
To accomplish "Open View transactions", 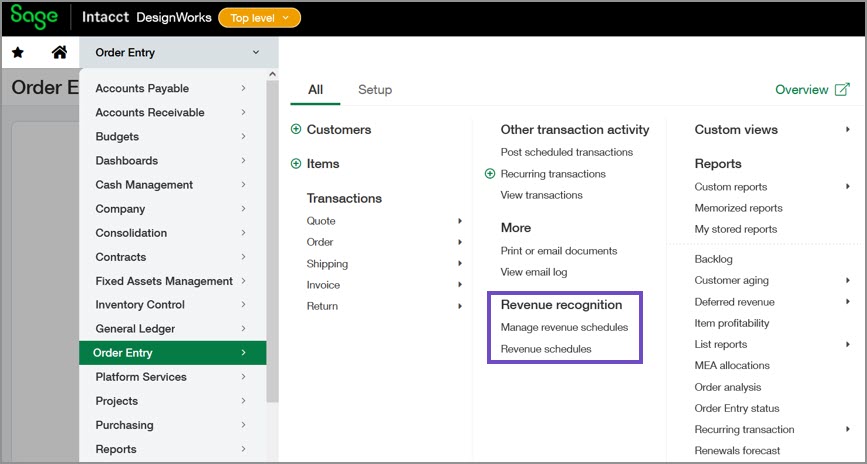I will [x=541, y=195].
